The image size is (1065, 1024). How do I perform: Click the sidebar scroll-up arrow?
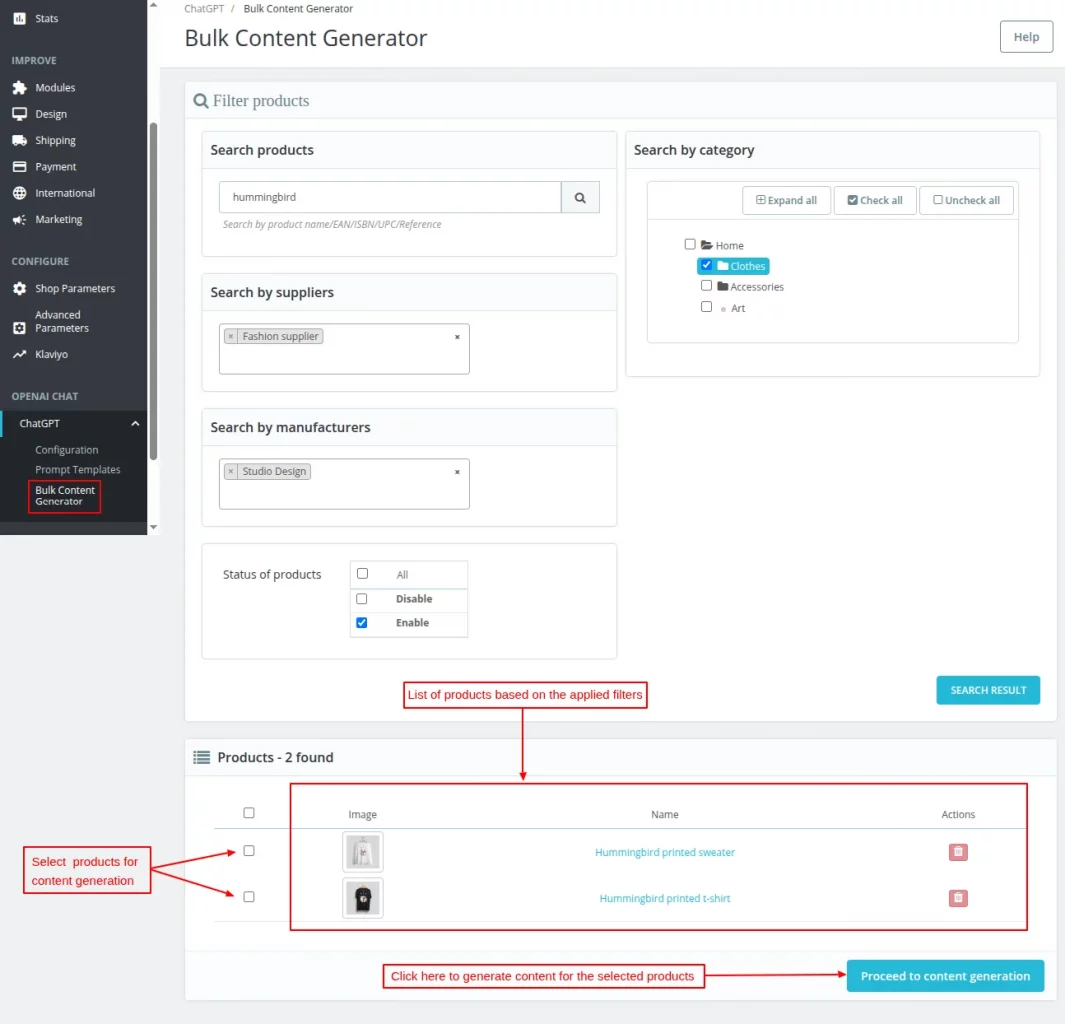154,5
